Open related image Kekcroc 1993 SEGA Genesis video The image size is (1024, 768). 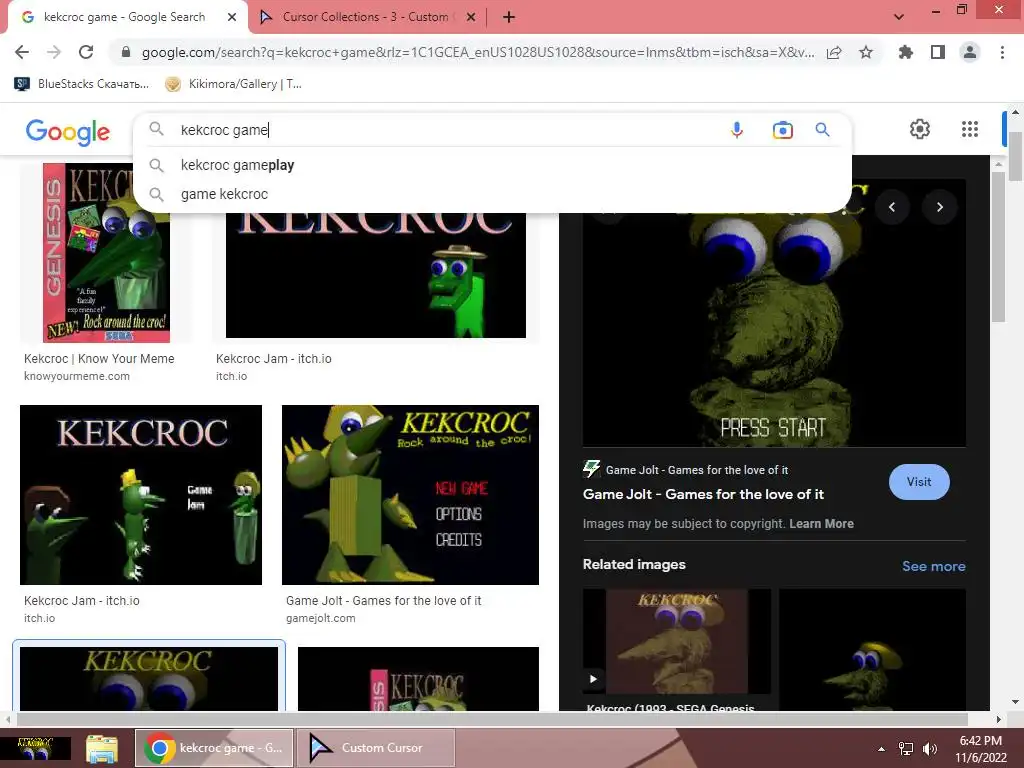[677, 641]
